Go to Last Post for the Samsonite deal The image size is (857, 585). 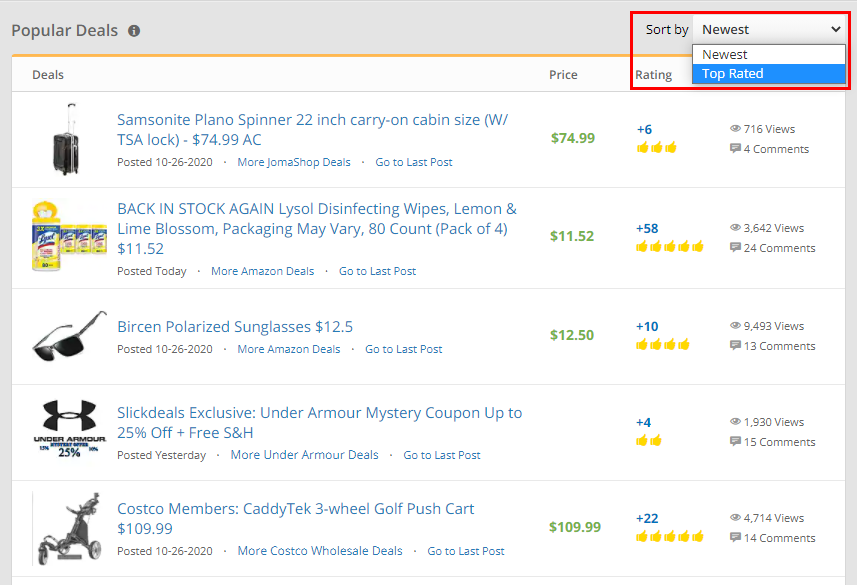414,162
